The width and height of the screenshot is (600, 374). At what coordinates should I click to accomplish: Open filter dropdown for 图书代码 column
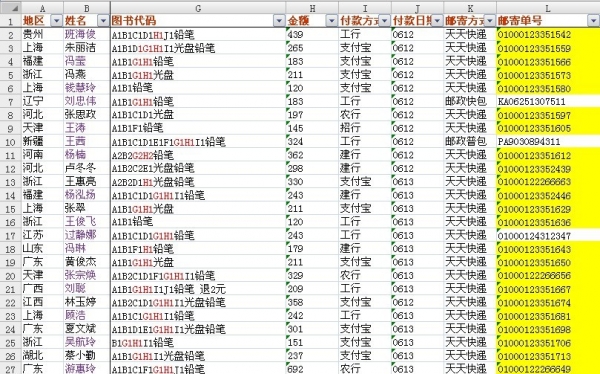[279, 21]
